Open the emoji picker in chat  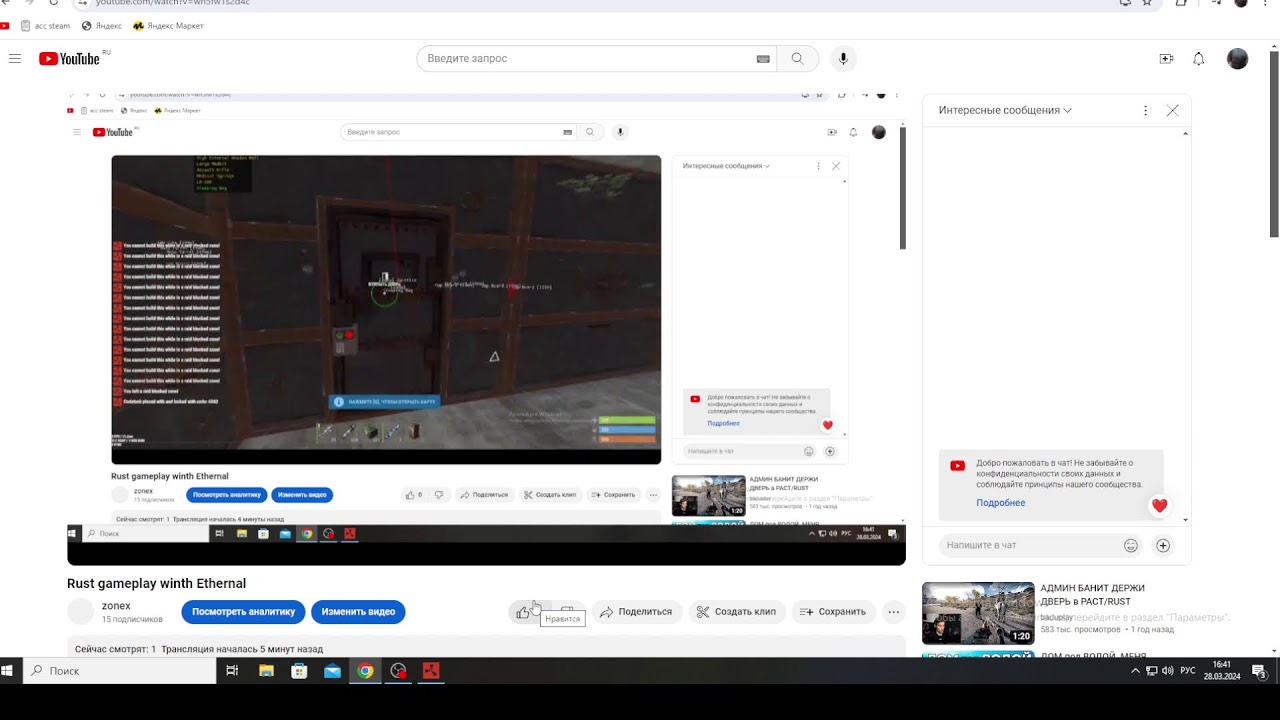pos(1131,545)
